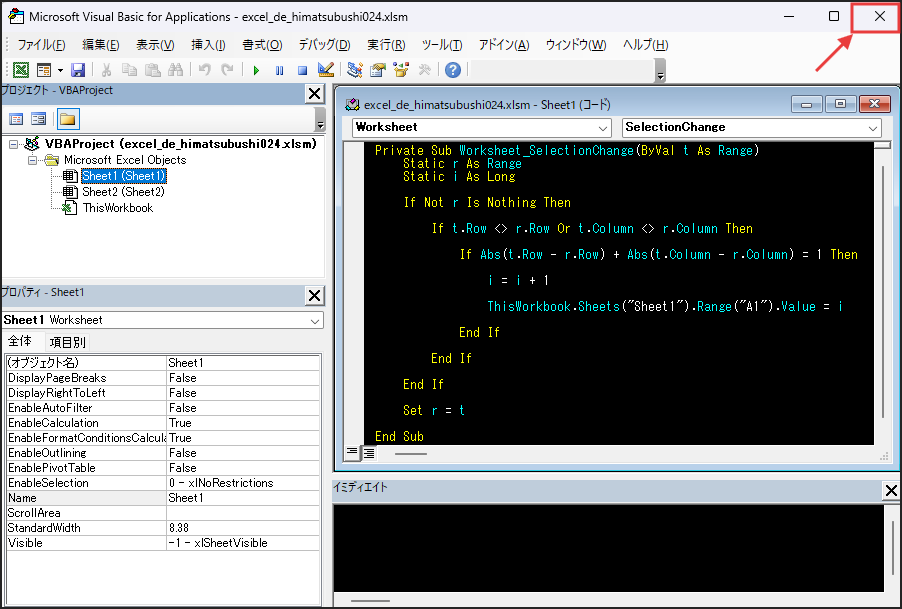Open the Sheet1 Worksheet object dropdown
Image resolution: width=902 pixels, height=609 pixels.
coord(315,321)
